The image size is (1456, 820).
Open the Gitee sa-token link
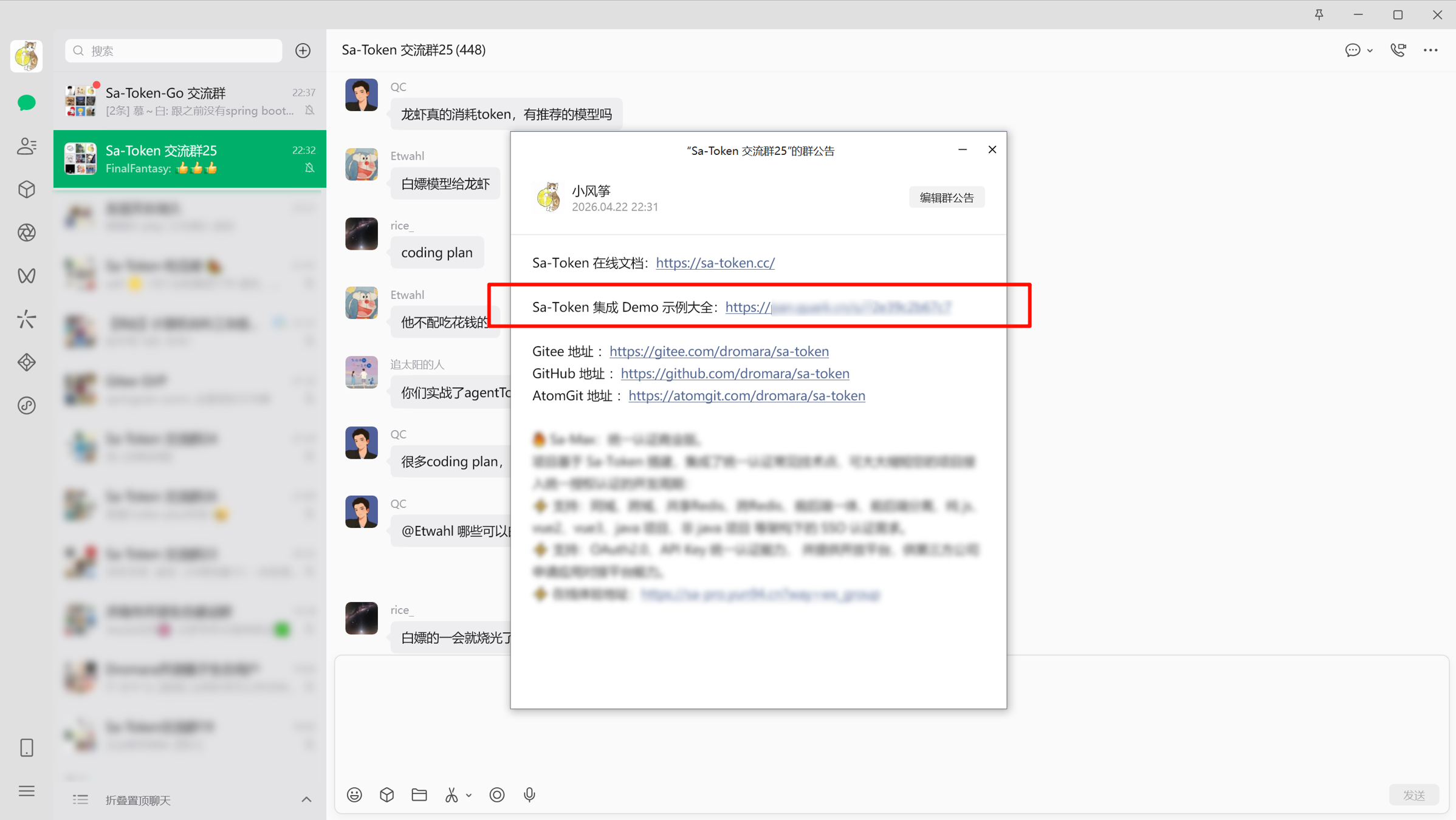coord(719,351)
